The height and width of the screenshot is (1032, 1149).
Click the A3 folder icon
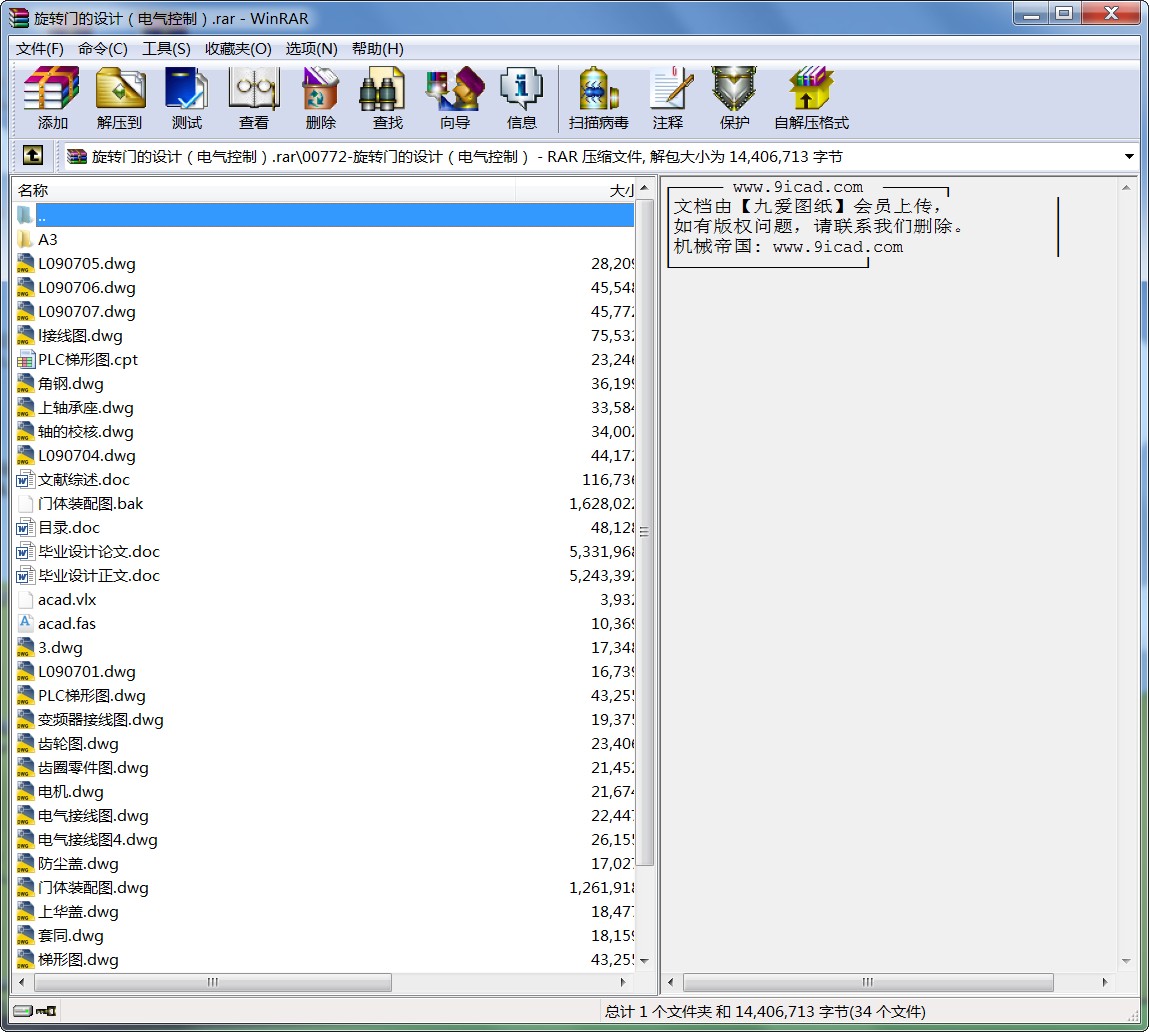(x=25, y=240)
